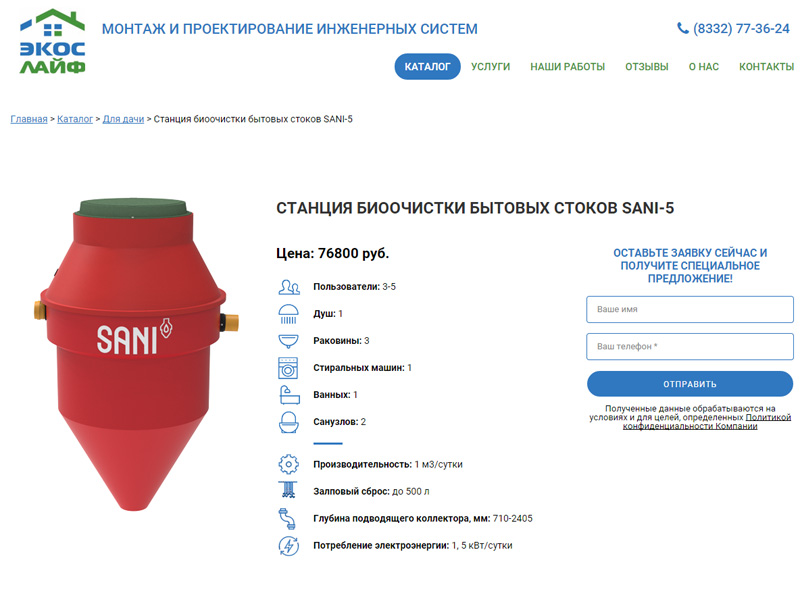The height and width of the screenshot is (600, 800).
Task: Open the Каталог menu item
Action: pyautogui.click(x=428, y=67)
